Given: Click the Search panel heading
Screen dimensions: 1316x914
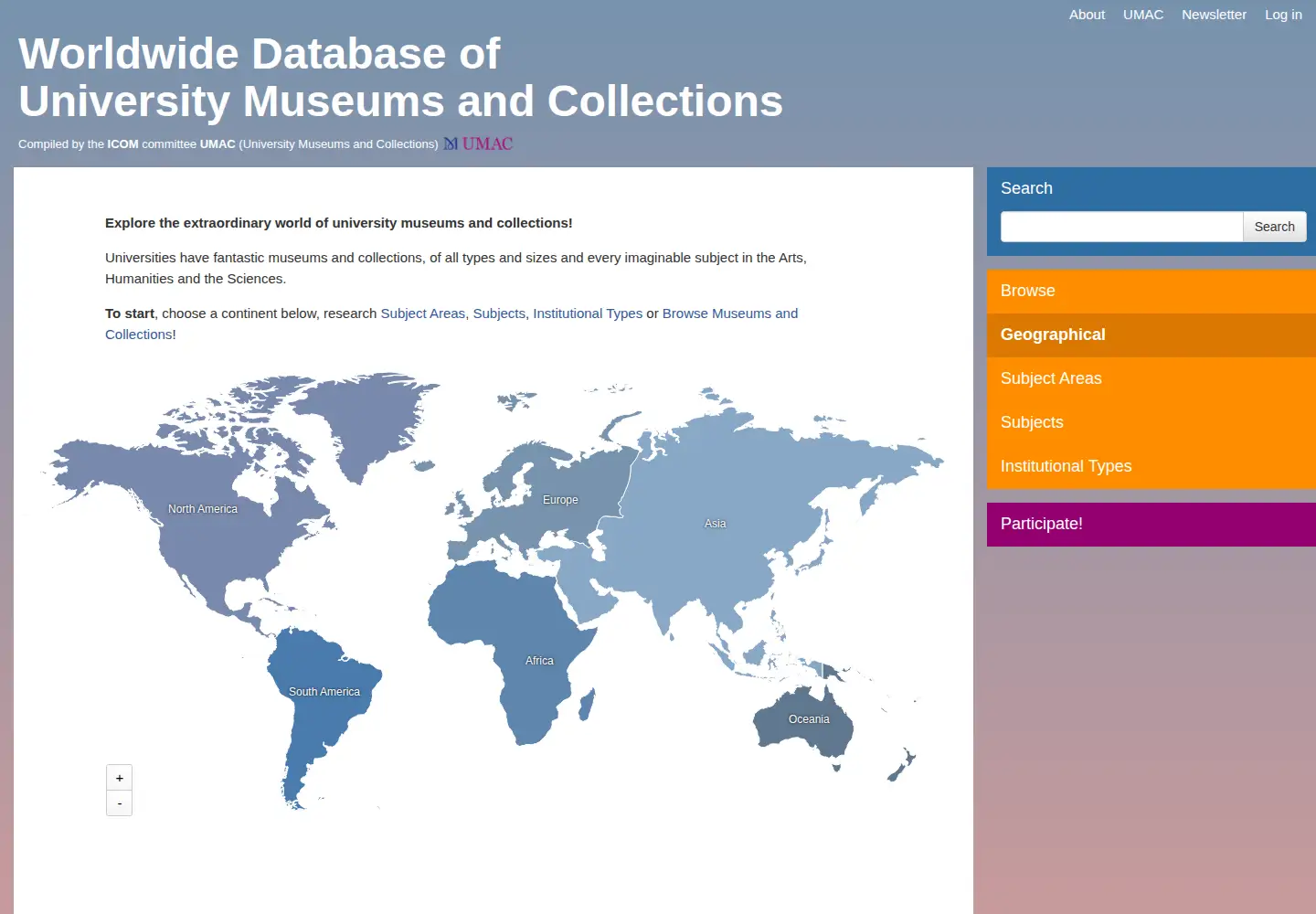Looking at the screenshot, I should 1026,188.
